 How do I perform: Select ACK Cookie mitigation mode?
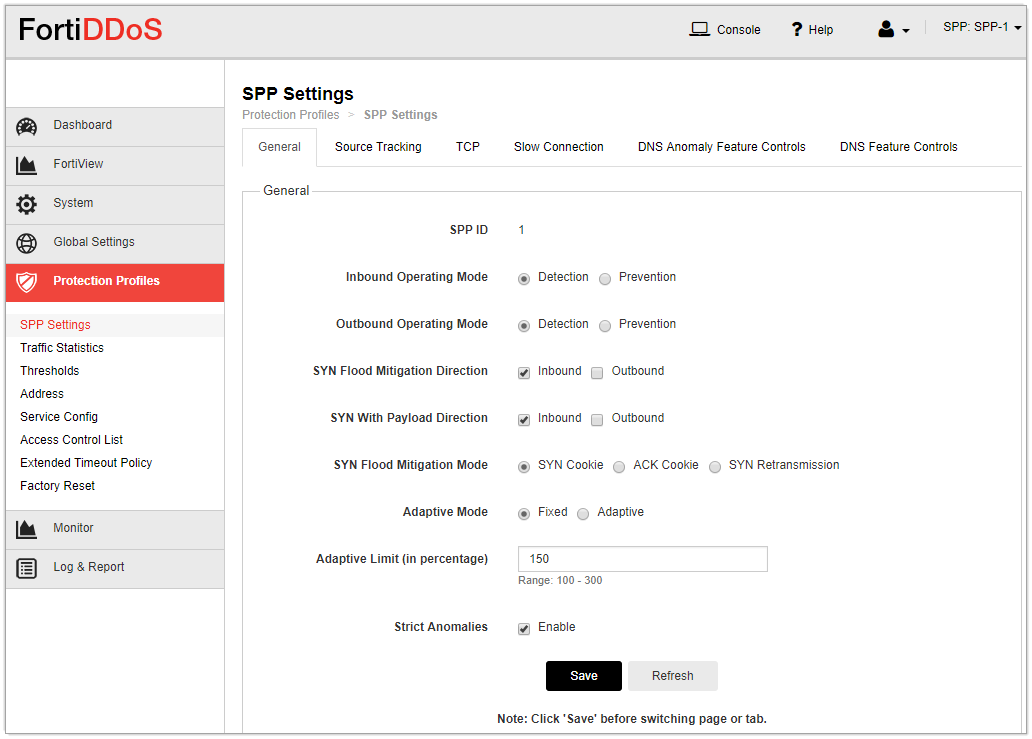[619, 467]
